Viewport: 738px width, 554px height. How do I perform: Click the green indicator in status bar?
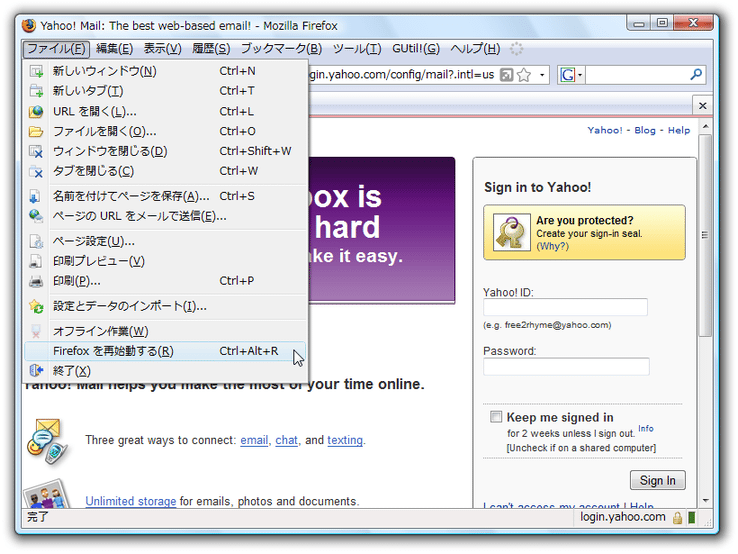point(691,518)
